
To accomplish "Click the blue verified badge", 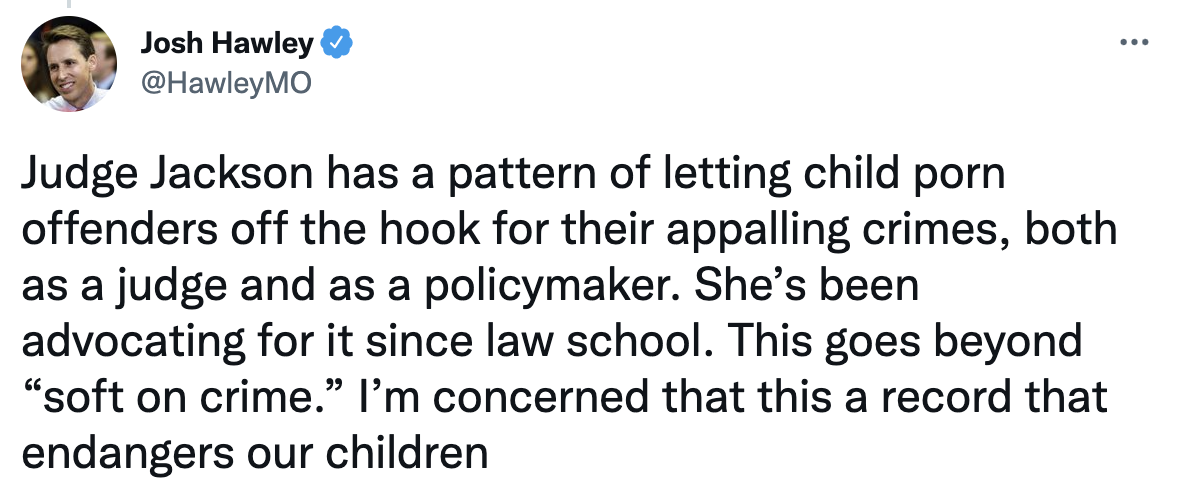I will pos(337,43).
